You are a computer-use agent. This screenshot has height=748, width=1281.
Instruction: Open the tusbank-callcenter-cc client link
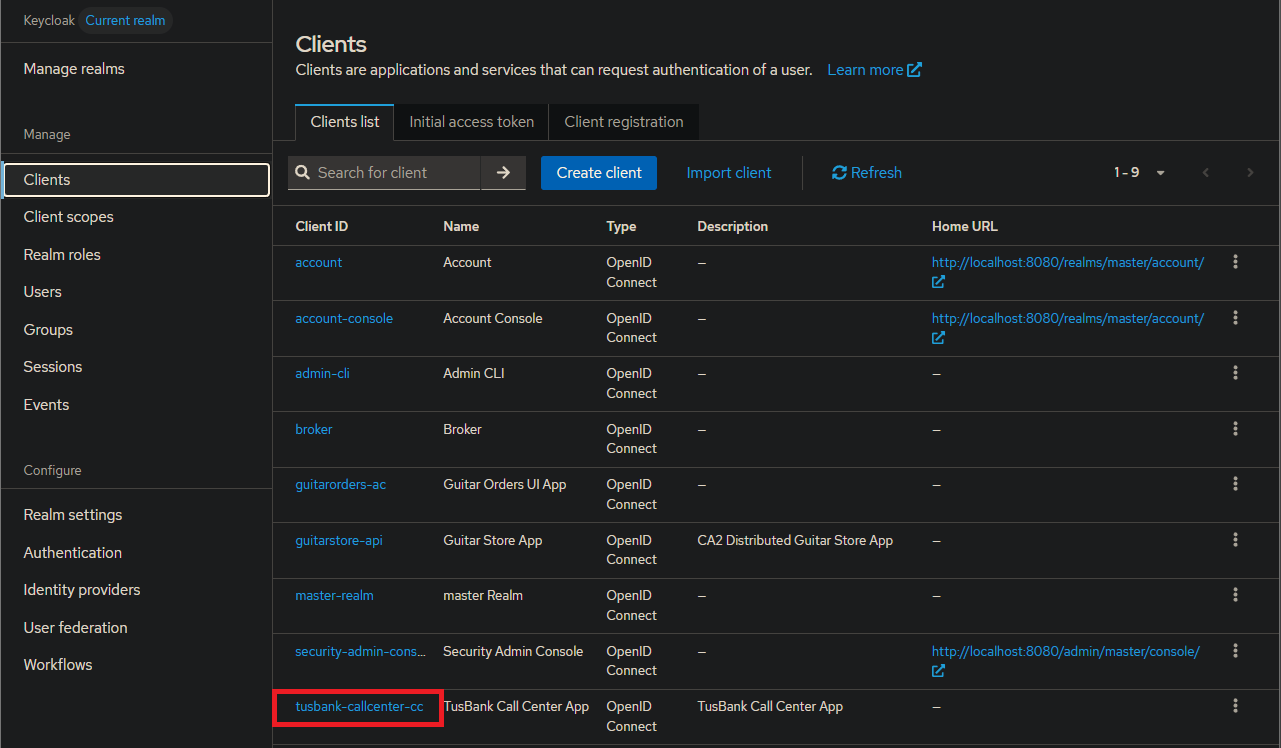(359, 706)
